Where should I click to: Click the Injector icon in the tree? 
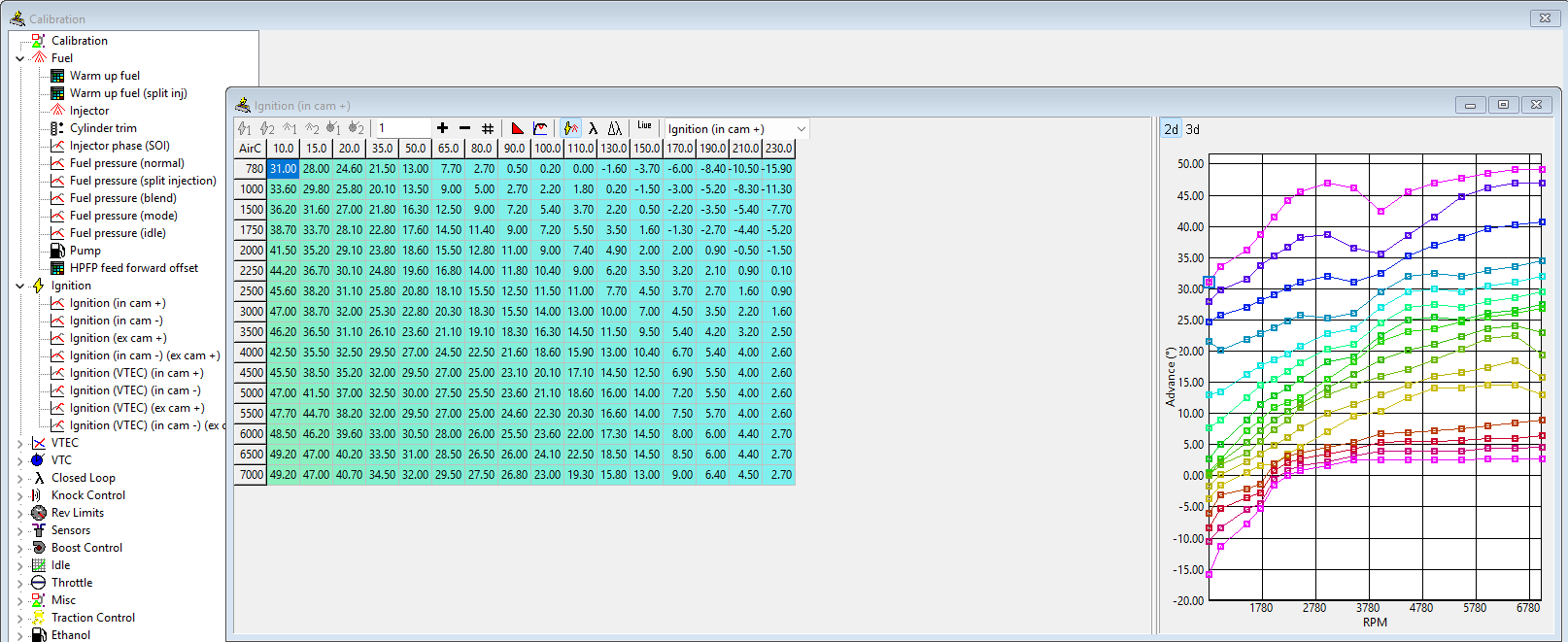point(57,111)
